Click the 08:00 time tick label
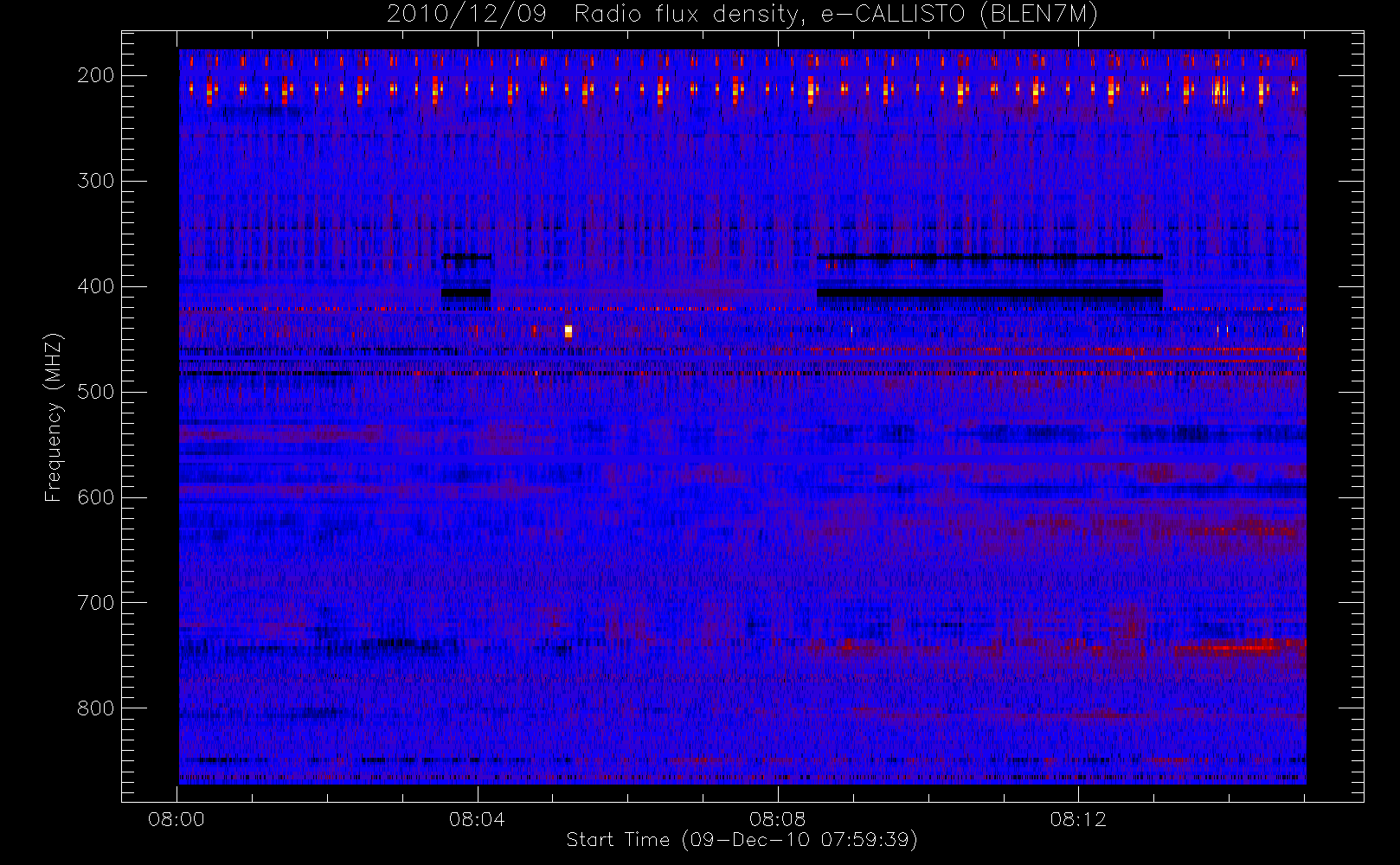This screenshot has height=865, width=1400. pos(177,819)
